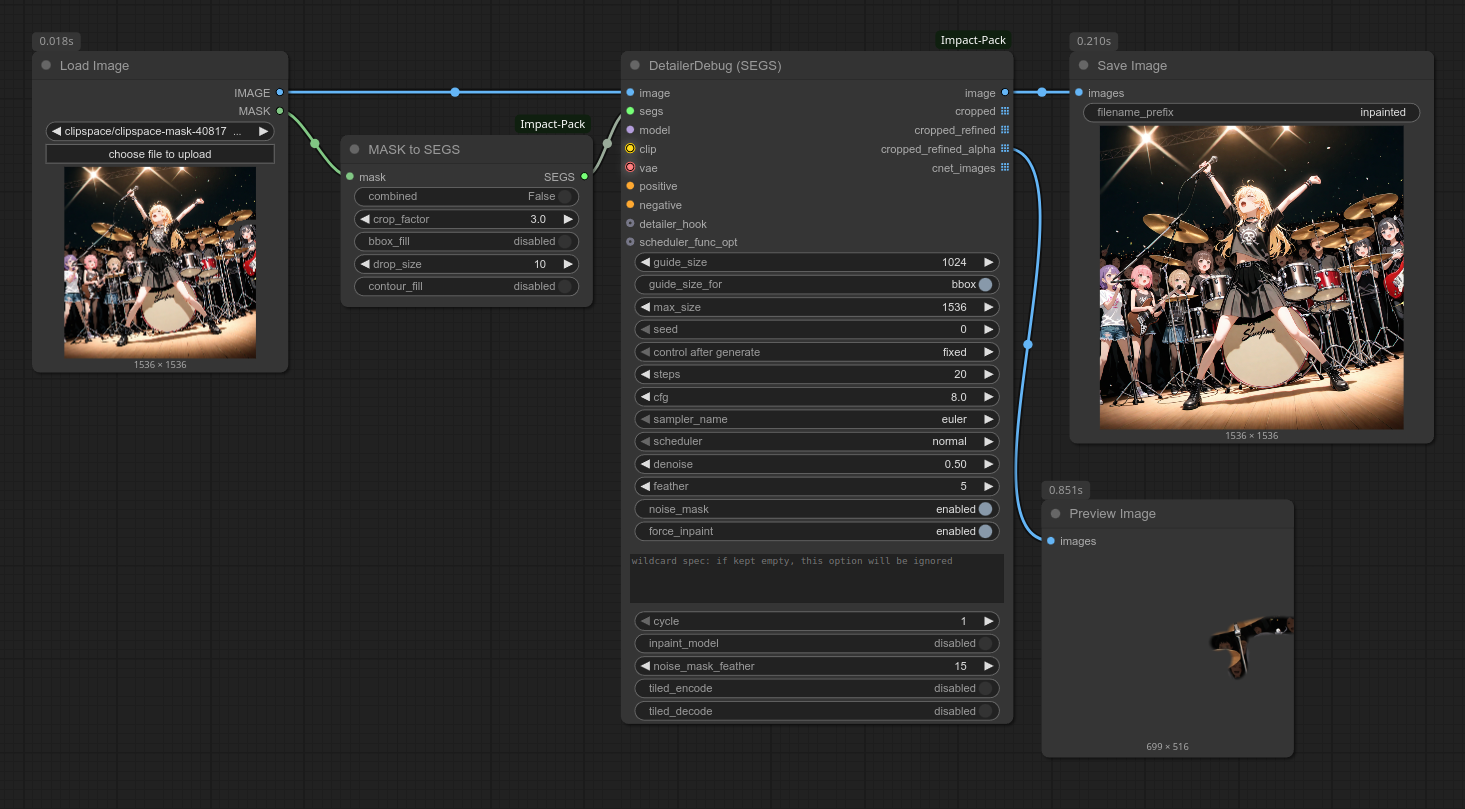Click the Impact-Pack badge on DetailerDebug

(x=973, y=40)
